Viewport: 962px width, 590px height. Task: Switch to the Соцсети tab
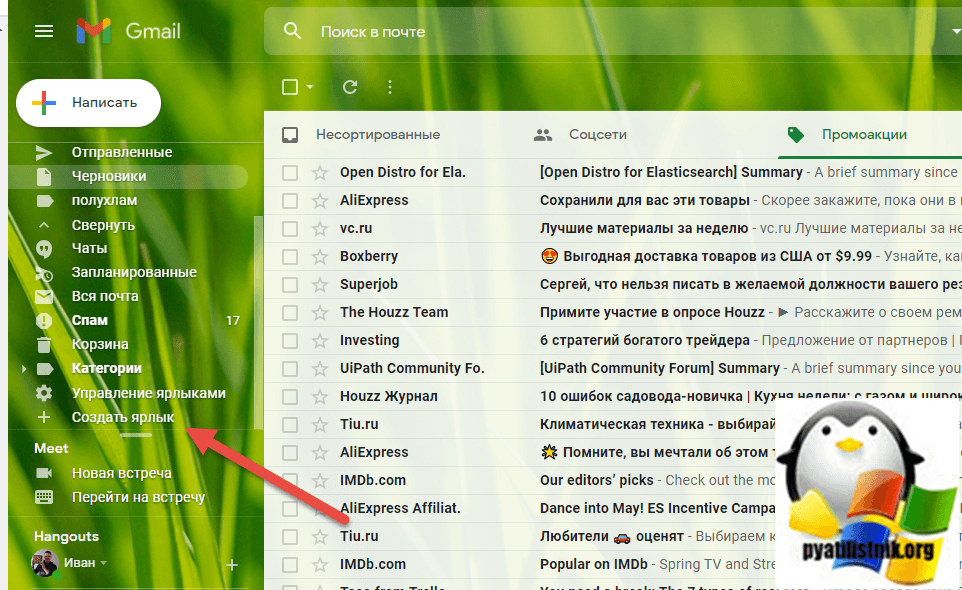pyautogui.click(x=597, y=134)
